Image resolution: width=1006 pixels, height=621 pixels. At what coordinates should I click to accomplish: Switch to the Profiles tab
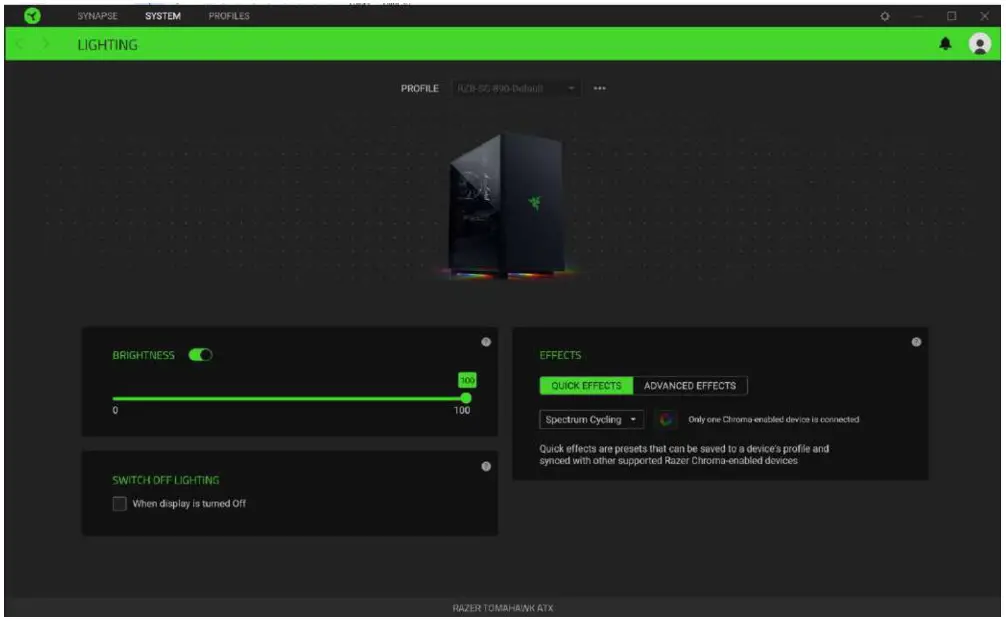(x=230, y=15)
